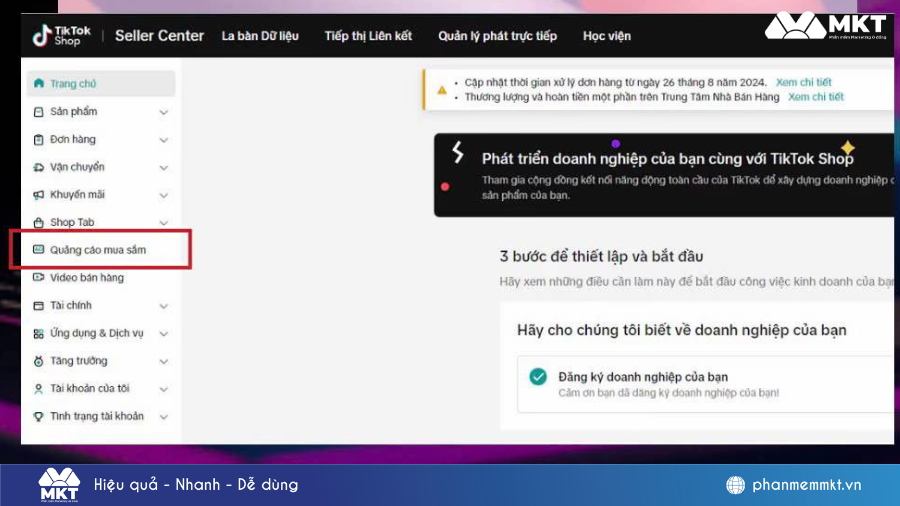The width and height of the screenshot is (900, 506).
Task: Expand the Shop Tab chevron
Action: [x=164, y=223]
